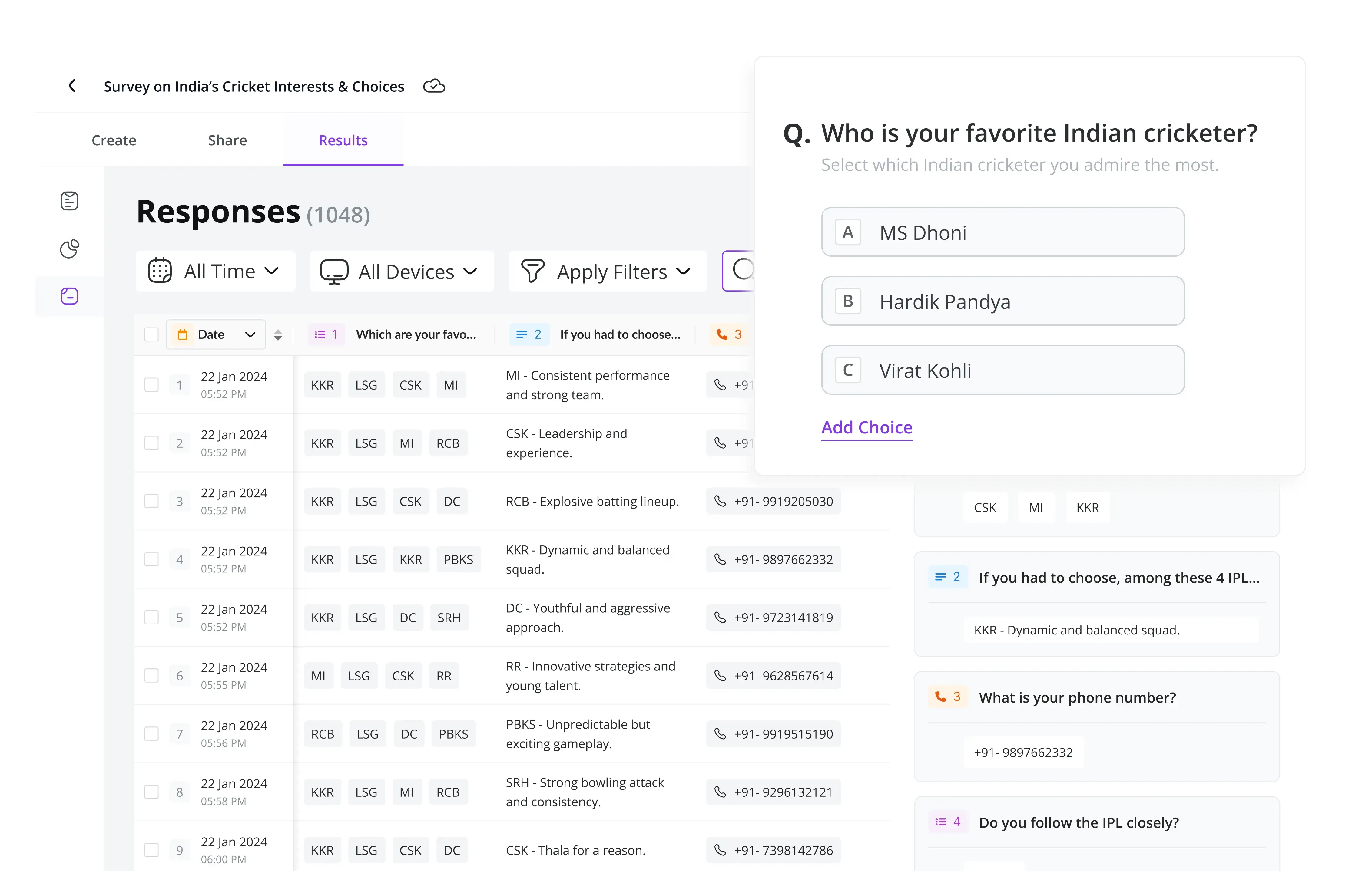The image size is (1352, 896).
Task: Click the phone icon in row 3
Action: click(720, 501)
